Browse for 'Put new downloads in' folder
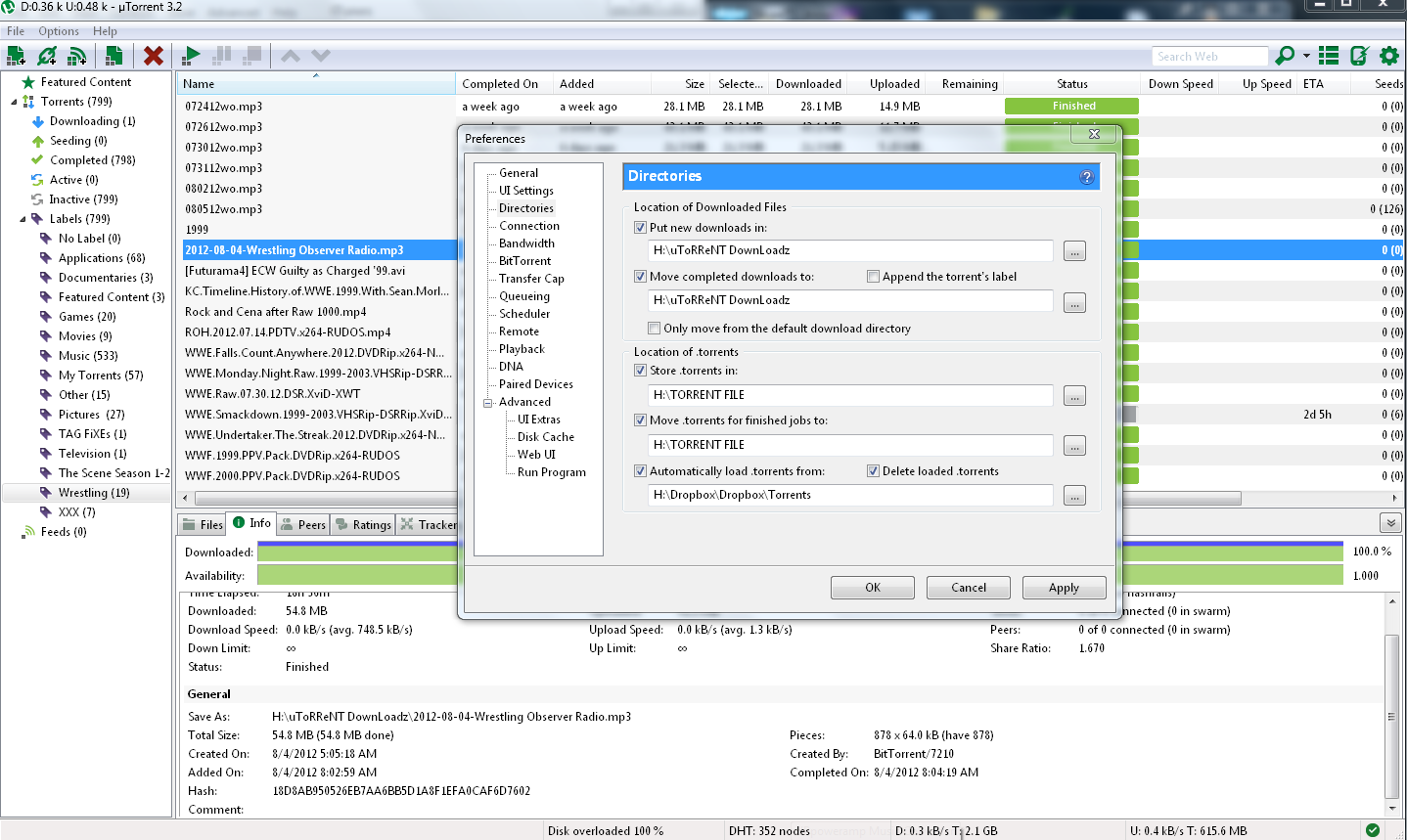1407x840 pixels. [1074, 251]
